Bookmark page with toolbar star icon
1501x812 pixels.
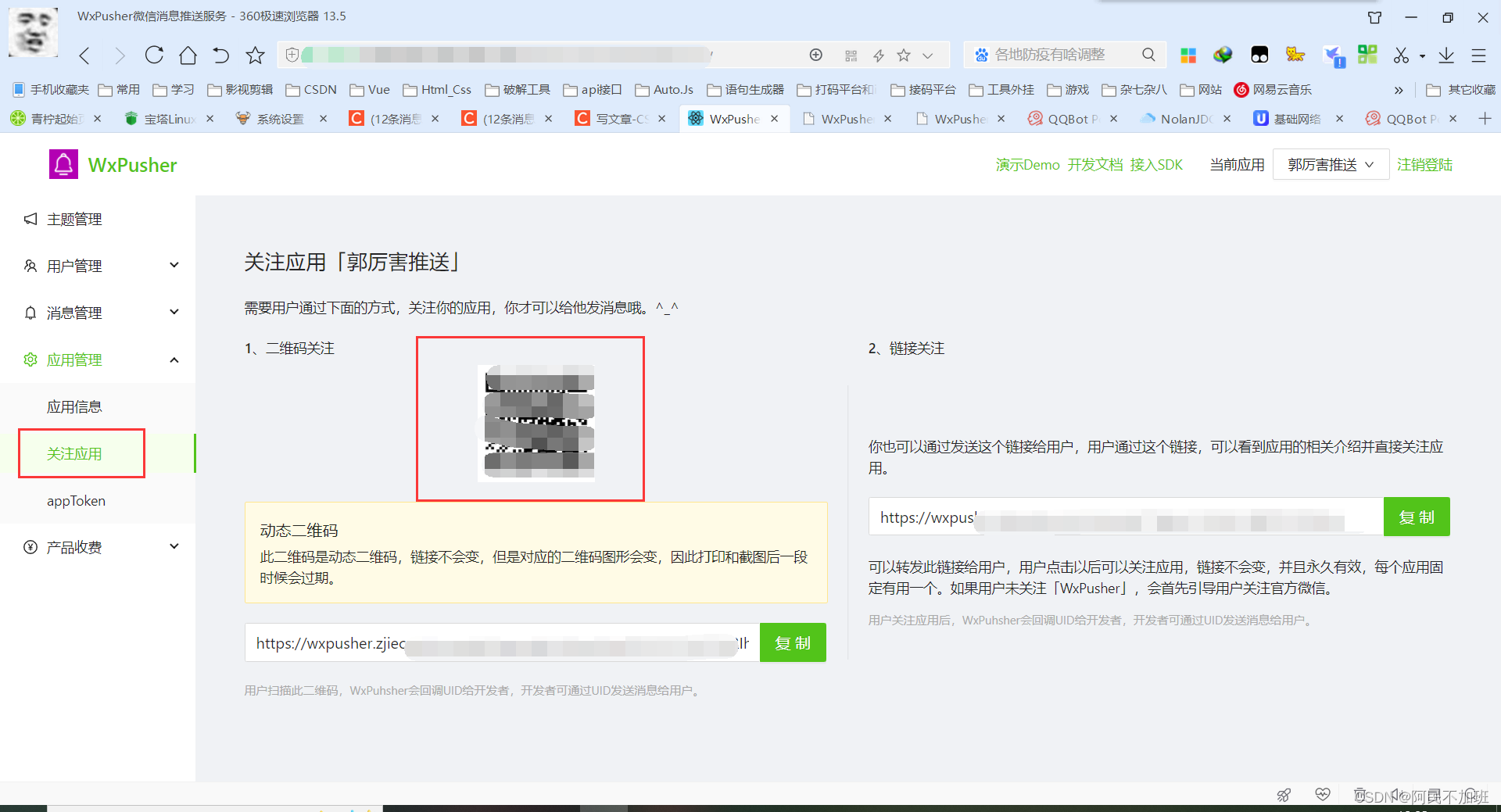(x=255, y=55)
